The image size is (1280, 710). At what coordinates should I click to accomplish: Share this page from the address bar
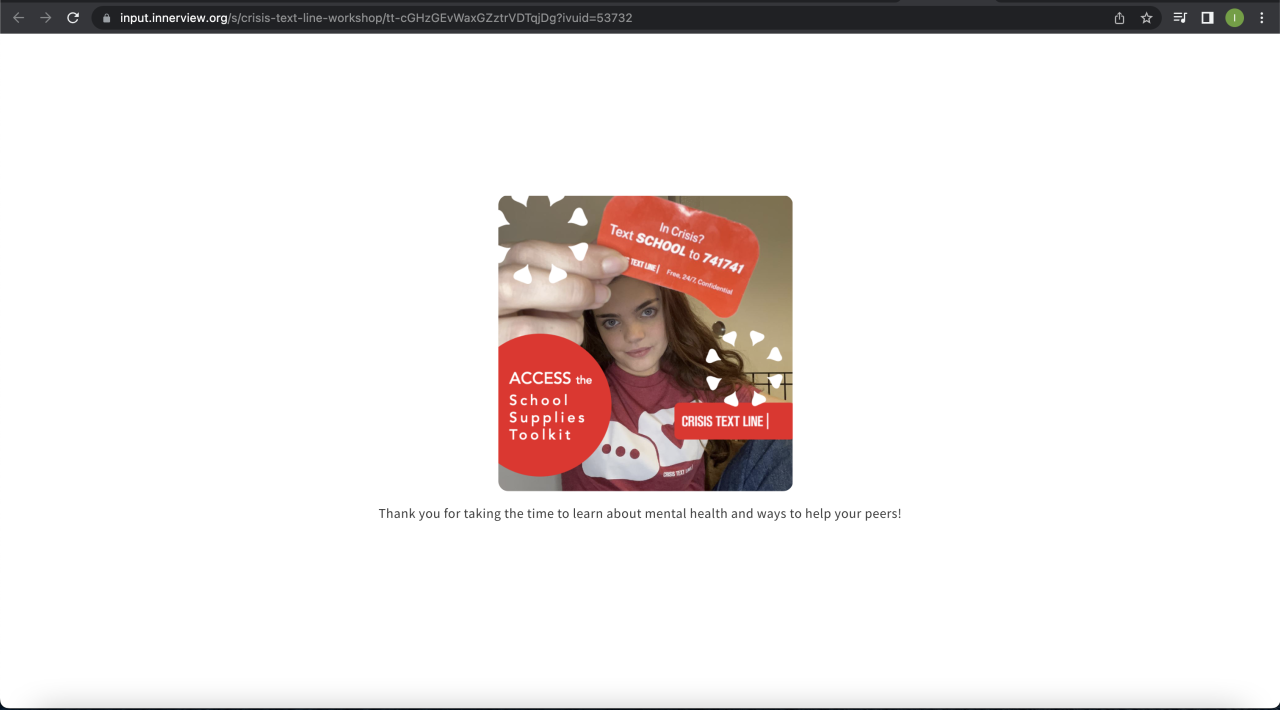[x=1119, y=18]
